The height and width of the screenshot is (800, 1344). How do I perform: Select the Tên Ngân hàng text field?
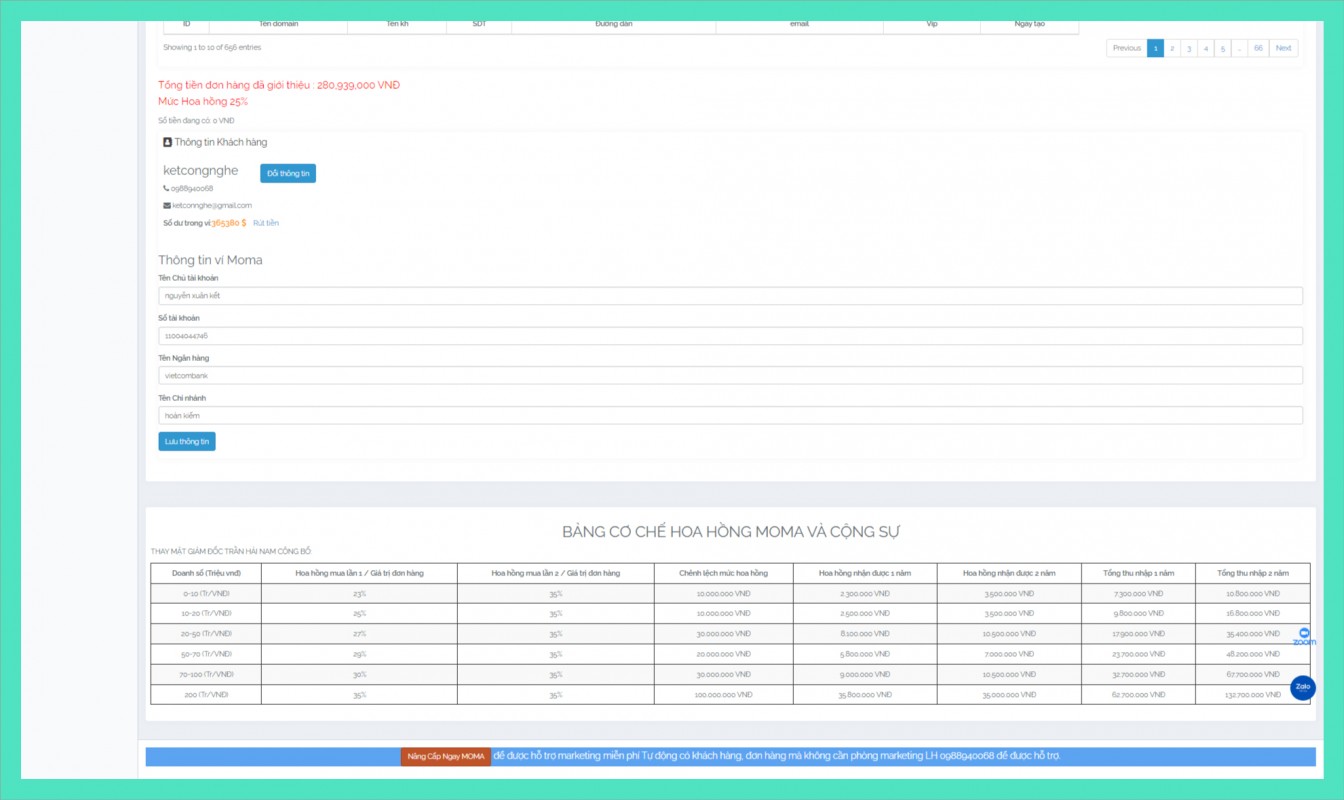click(730, 376)
